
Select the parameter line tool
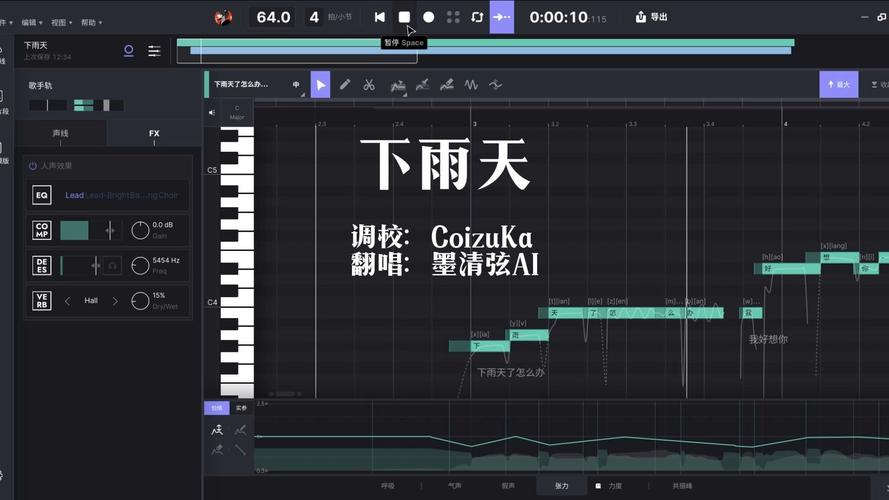pyautogui.click(x=240, y=450)
